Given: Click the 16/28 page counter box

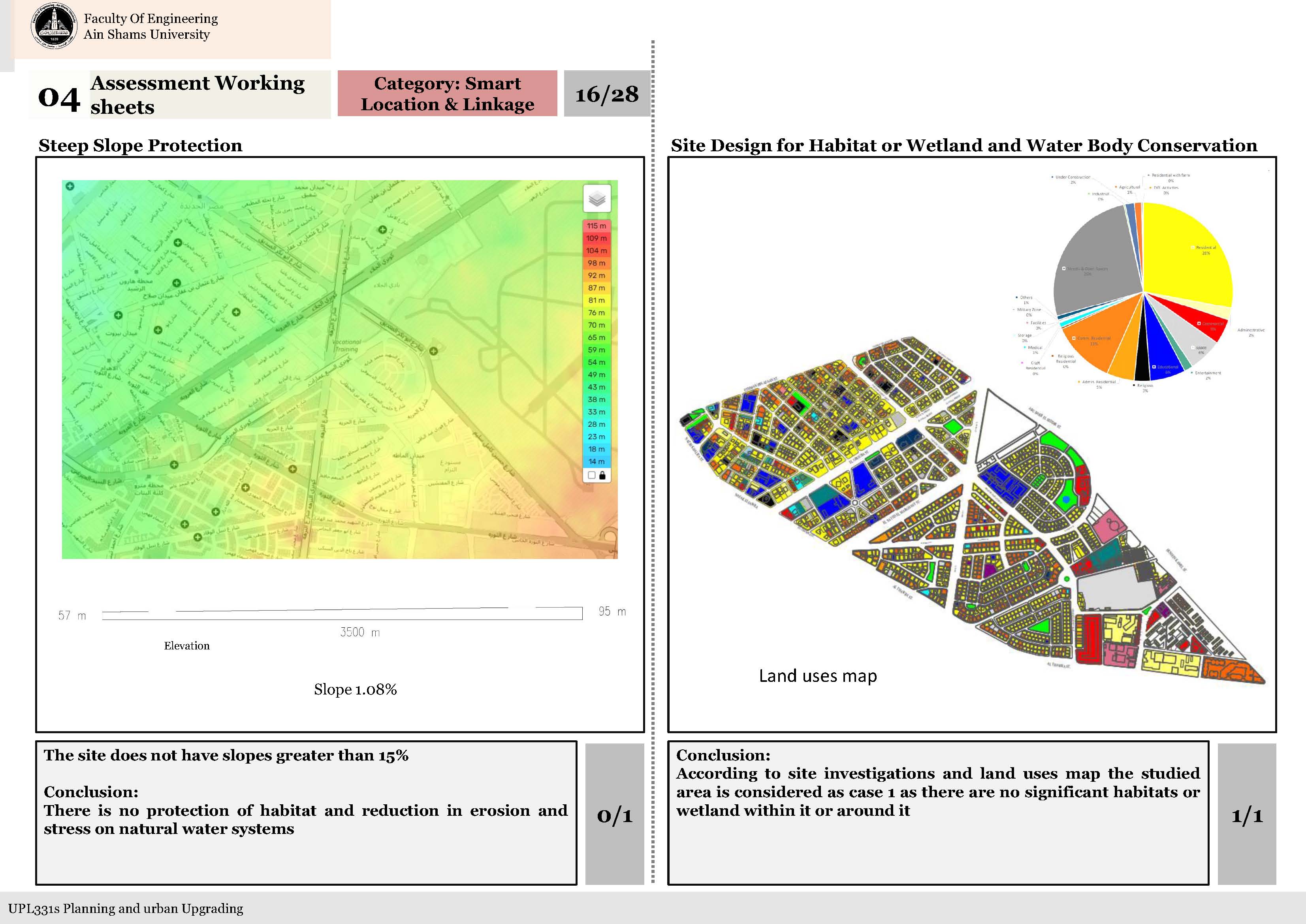Looking at the screenshot, I should point(606,94).
